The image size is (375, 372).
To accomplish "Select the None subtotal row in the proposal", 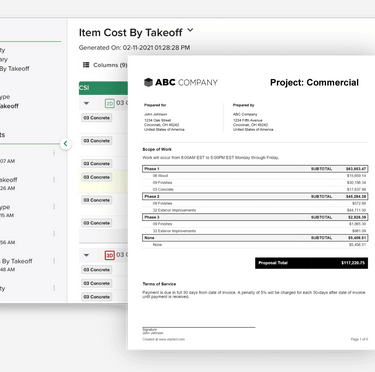I will click(x=255, y=238).
